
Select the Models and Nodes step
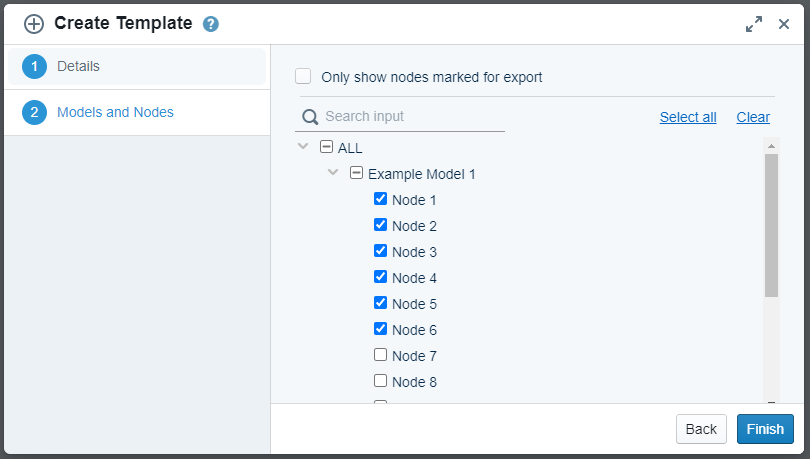[x=115, y=112]
